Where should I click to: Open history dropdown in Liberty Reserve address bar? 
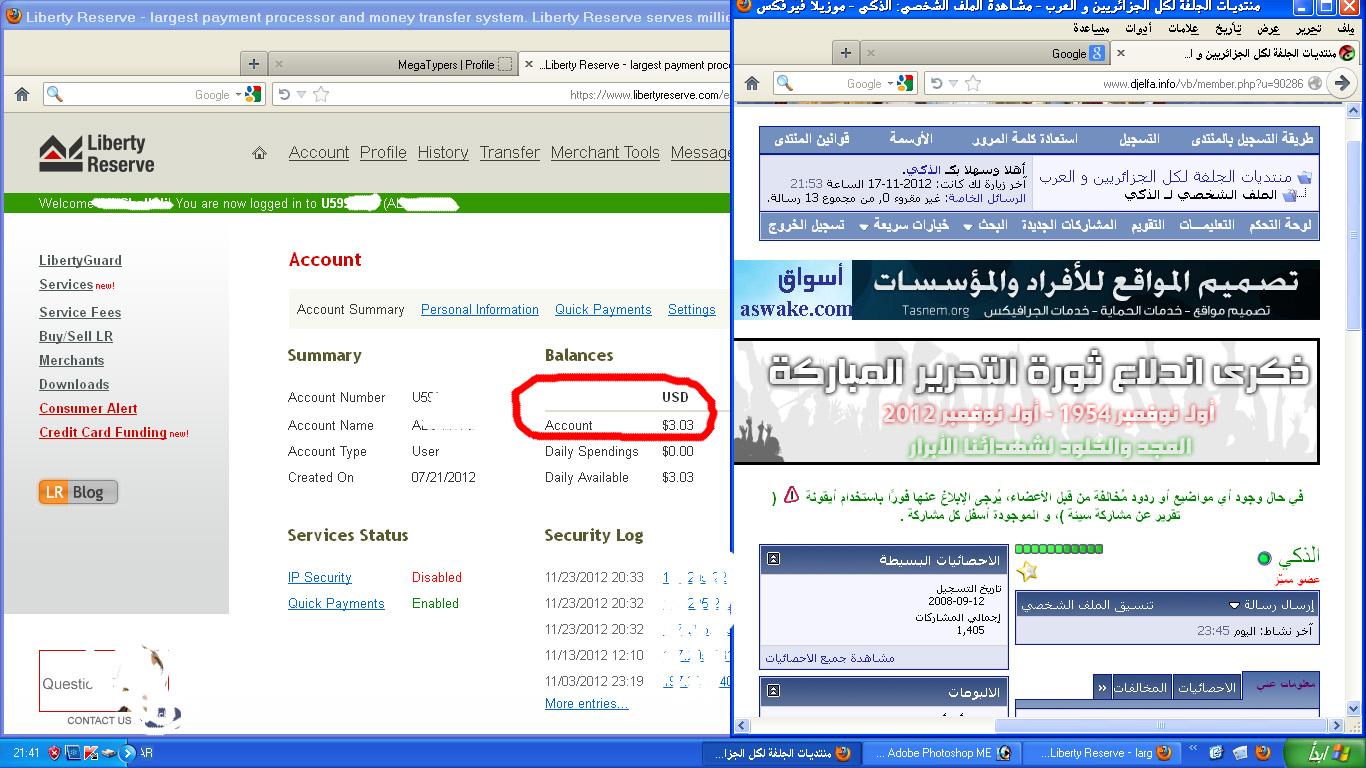pyautogui.click(x=301, y=95)
